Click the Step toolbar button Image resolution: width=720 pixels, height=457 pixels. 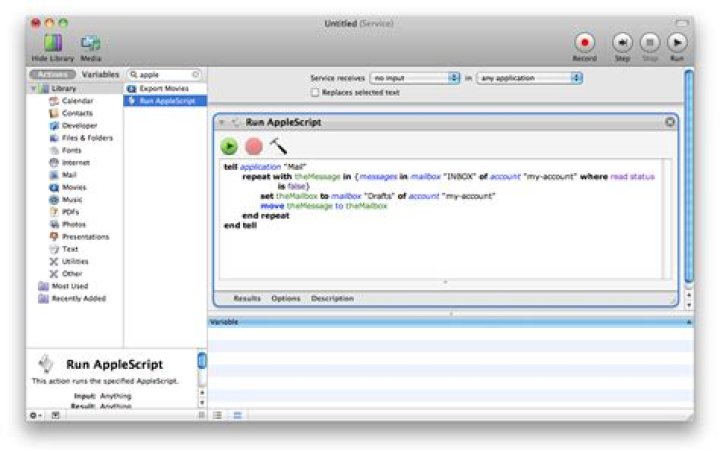(622, 43)
